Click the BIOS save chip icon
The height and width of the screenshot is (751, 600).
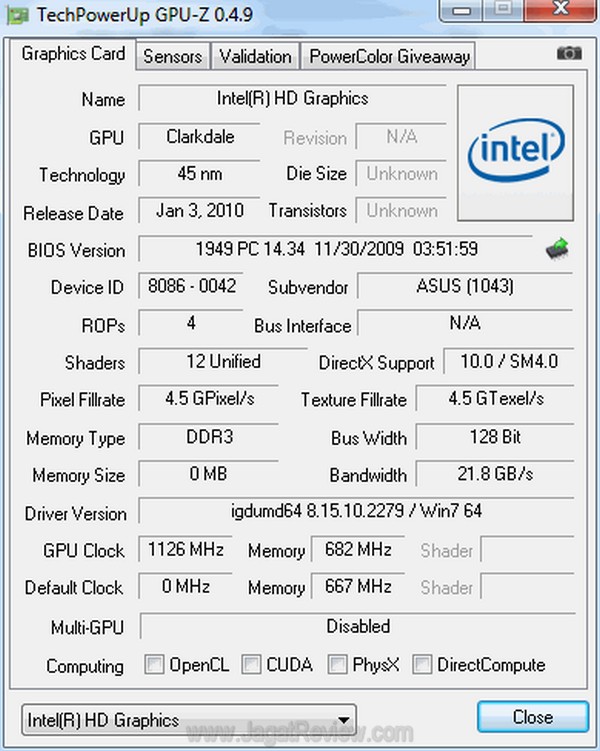557,249
